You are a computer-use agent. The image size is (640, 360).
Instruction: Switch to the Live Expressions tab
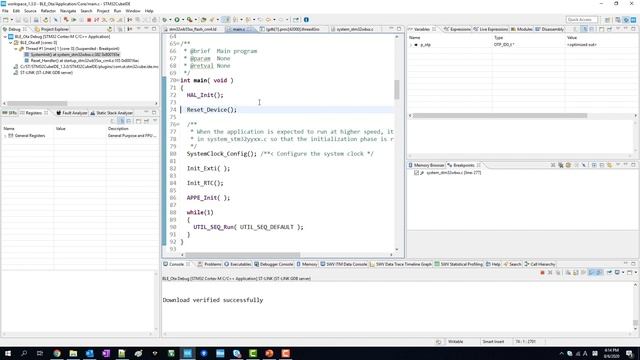491,29
